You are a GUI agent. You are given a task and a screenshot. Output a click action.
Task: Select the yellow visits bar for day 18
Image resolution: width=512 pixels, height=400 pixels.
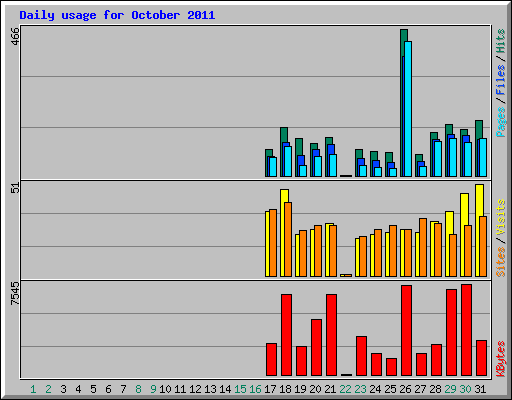coord(284,233)
